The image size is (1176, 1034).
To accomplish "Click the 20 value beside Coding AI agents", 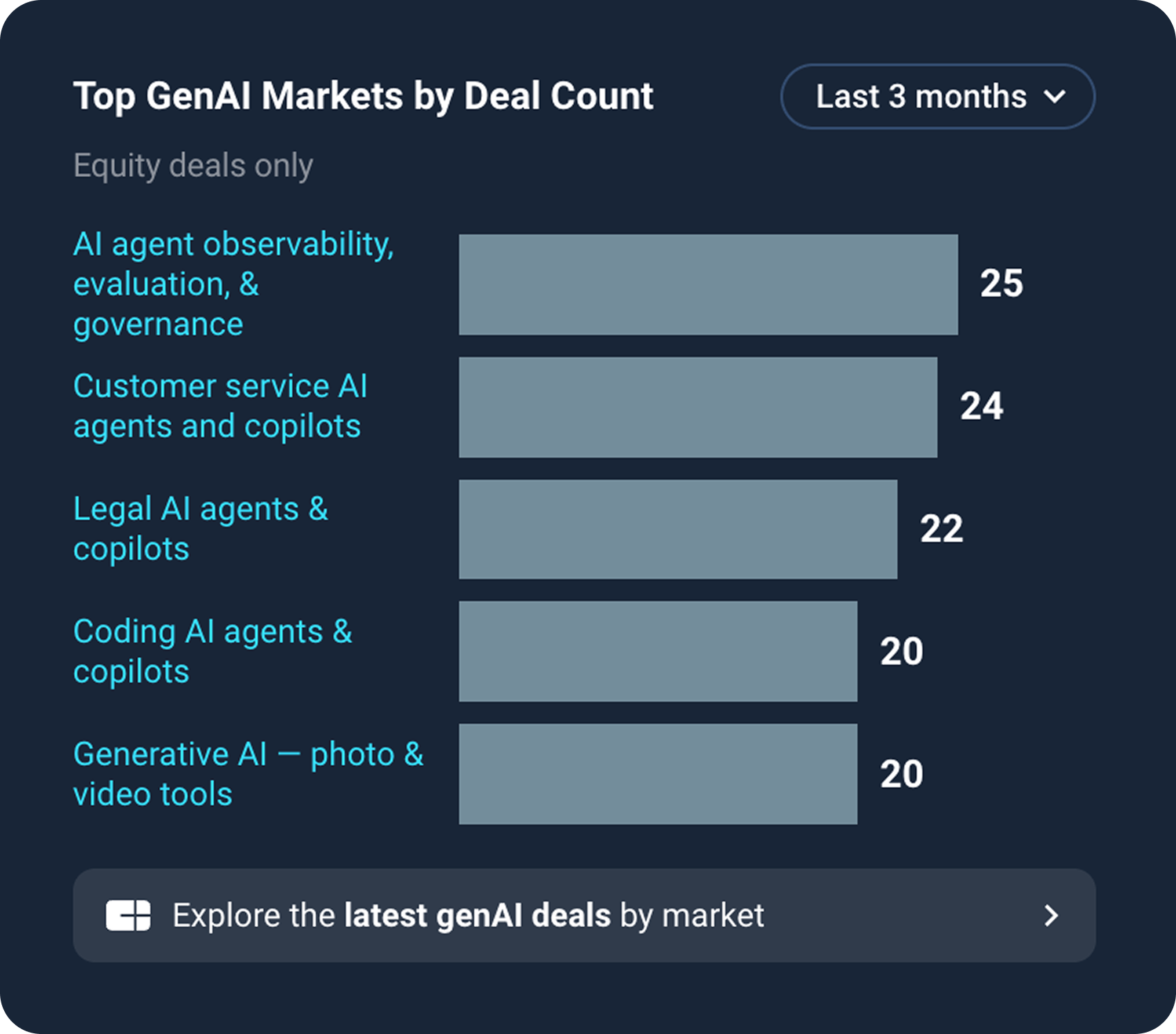I will 902,651.
